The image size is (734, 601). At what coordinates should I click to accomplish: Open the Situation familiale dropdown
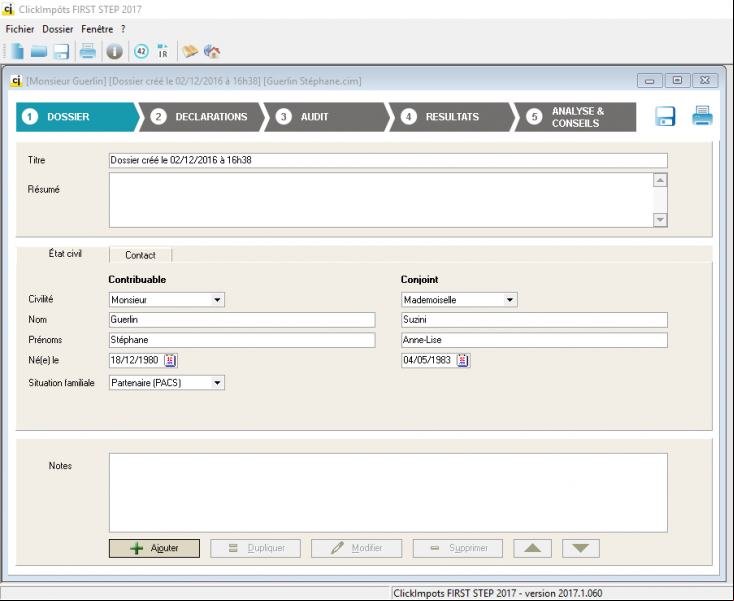tap(217, 383)
